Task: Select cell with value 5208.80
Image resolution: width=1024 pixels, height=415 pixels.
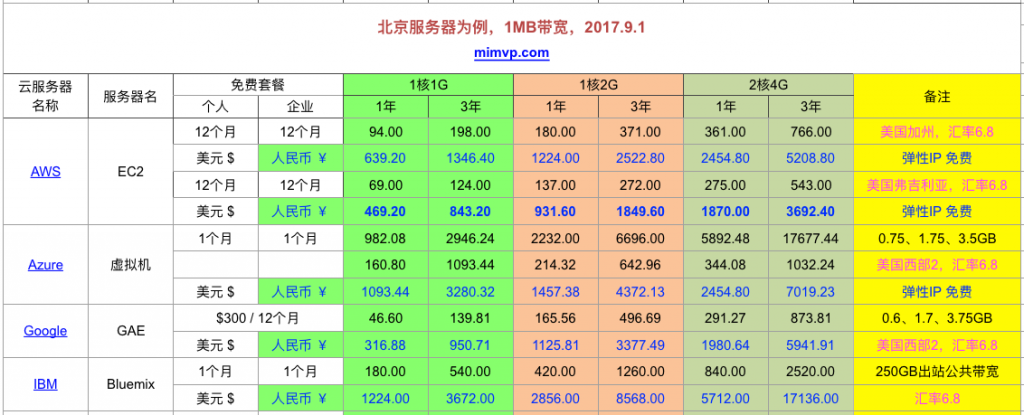Action: (x=811, y=158)
